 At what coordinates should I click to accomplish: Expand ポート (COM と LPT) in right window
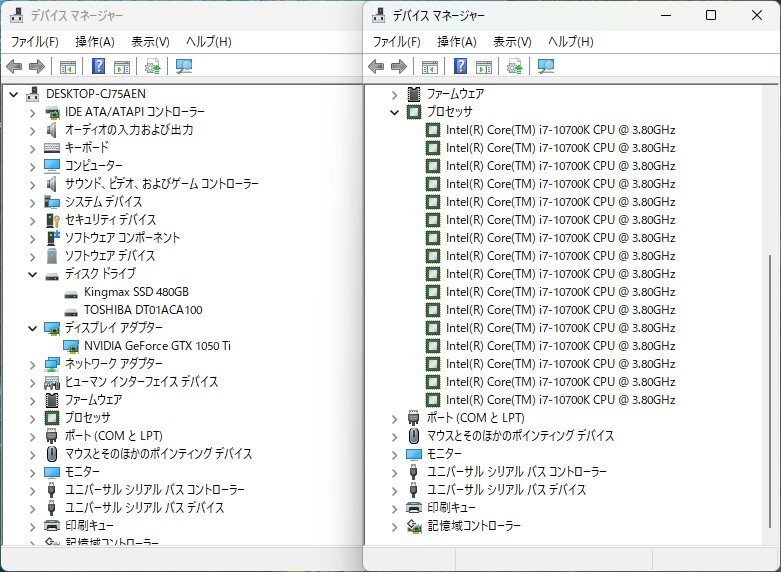coord(394,419)
